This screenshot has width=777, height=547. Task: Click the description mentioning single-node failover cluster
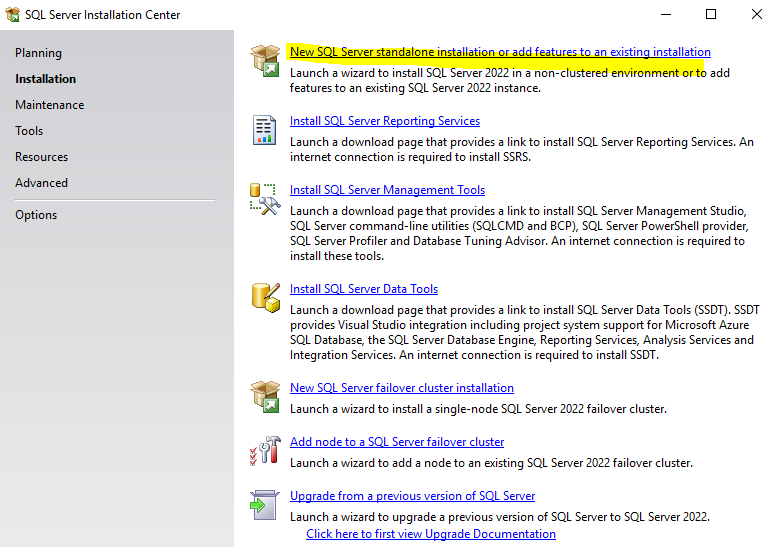tap(478, 409)
